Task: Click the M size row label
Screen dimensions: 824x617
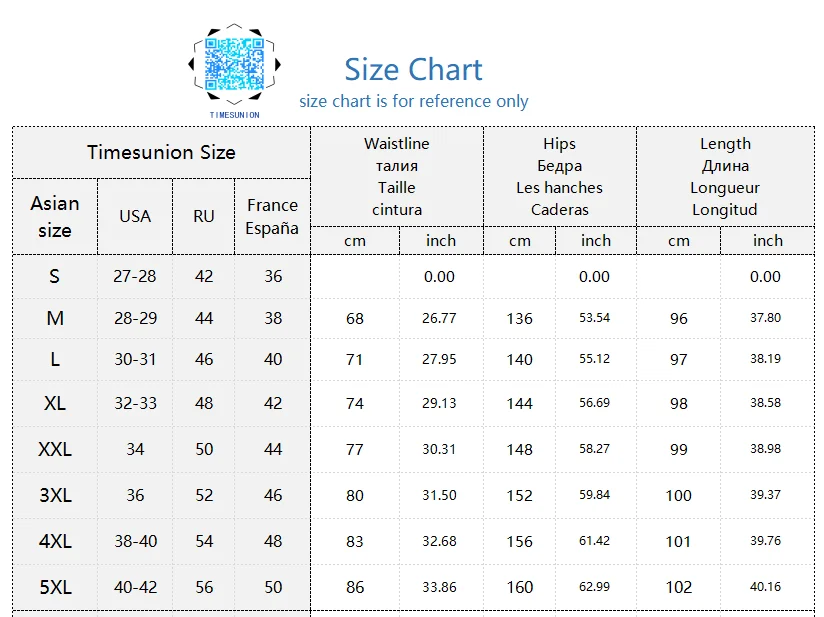Action: [55, 318]
